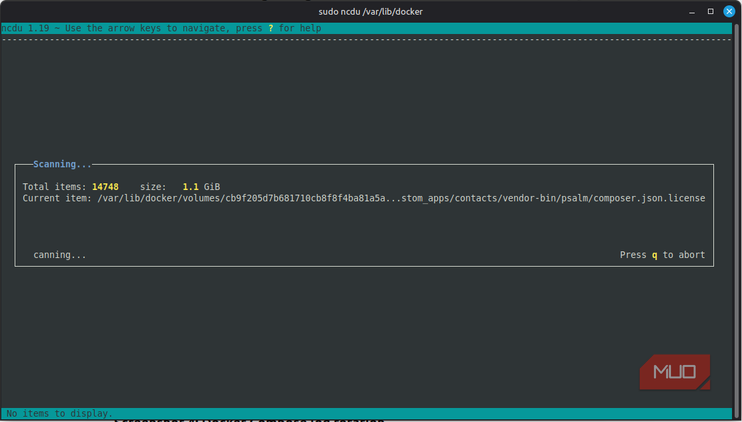Maximize the terminal window
Image resolution: width=742 pixels, height=422 pixels.
tap(710, 11)
